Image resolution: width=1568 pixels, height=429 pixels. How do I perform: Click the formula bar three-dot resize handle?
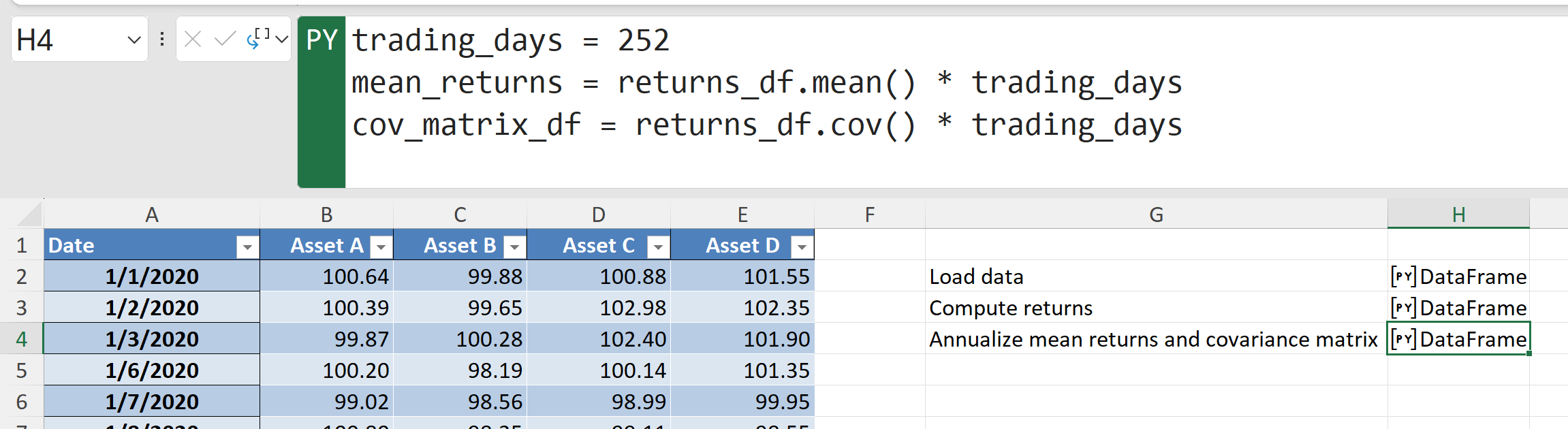click(162, 39)
